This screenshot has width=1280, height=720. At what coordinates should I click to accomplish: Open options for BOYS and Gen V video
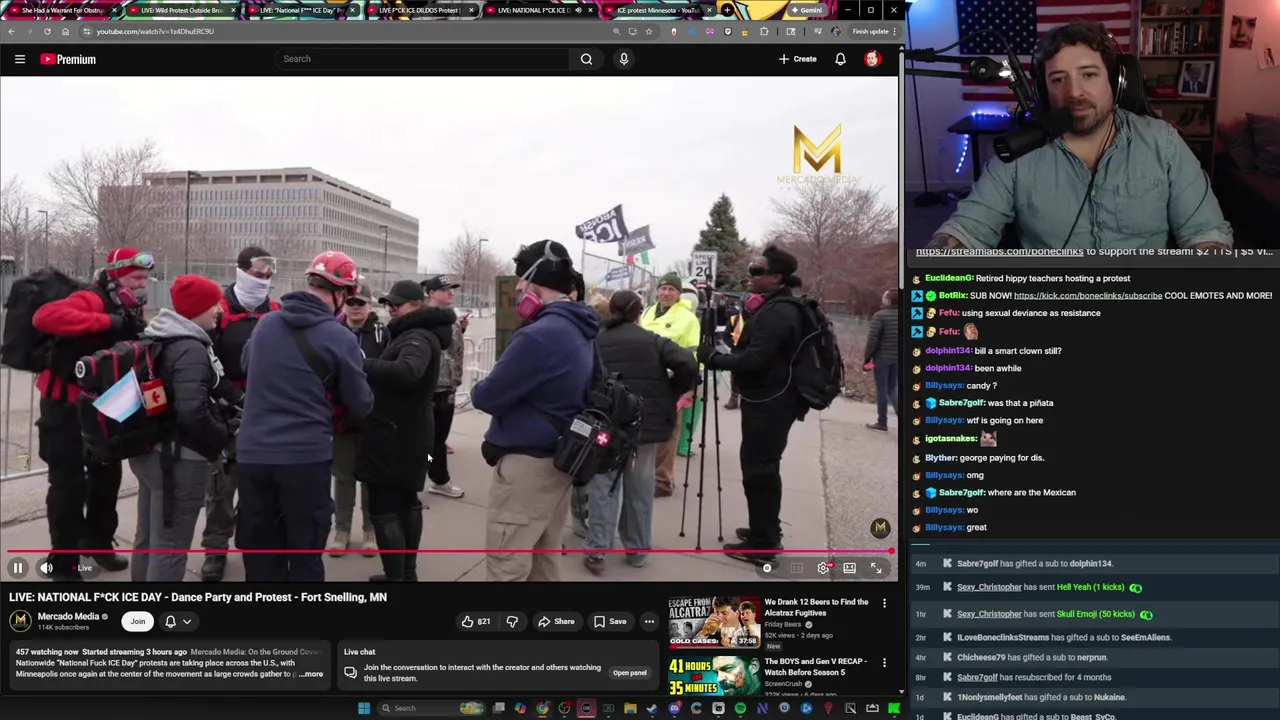click(x=884, y=662)
